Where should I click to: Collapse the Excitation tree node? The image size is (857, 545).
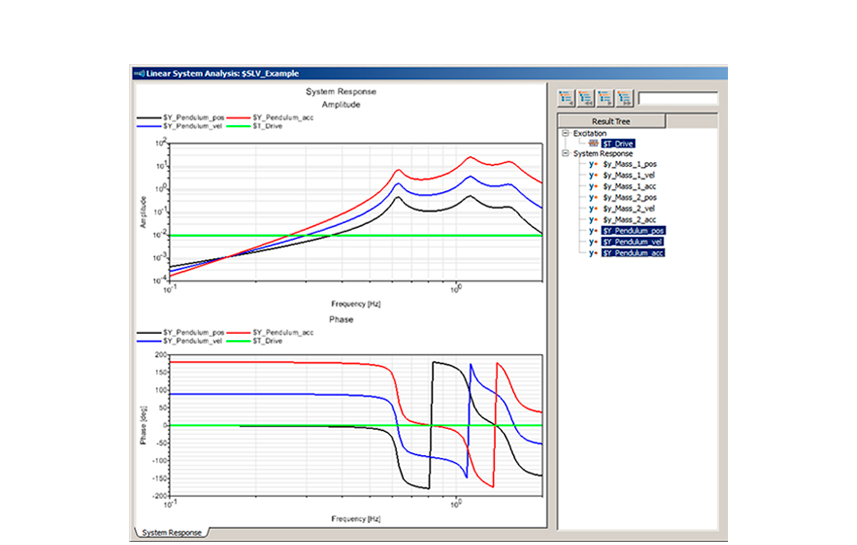pos(566,133)
